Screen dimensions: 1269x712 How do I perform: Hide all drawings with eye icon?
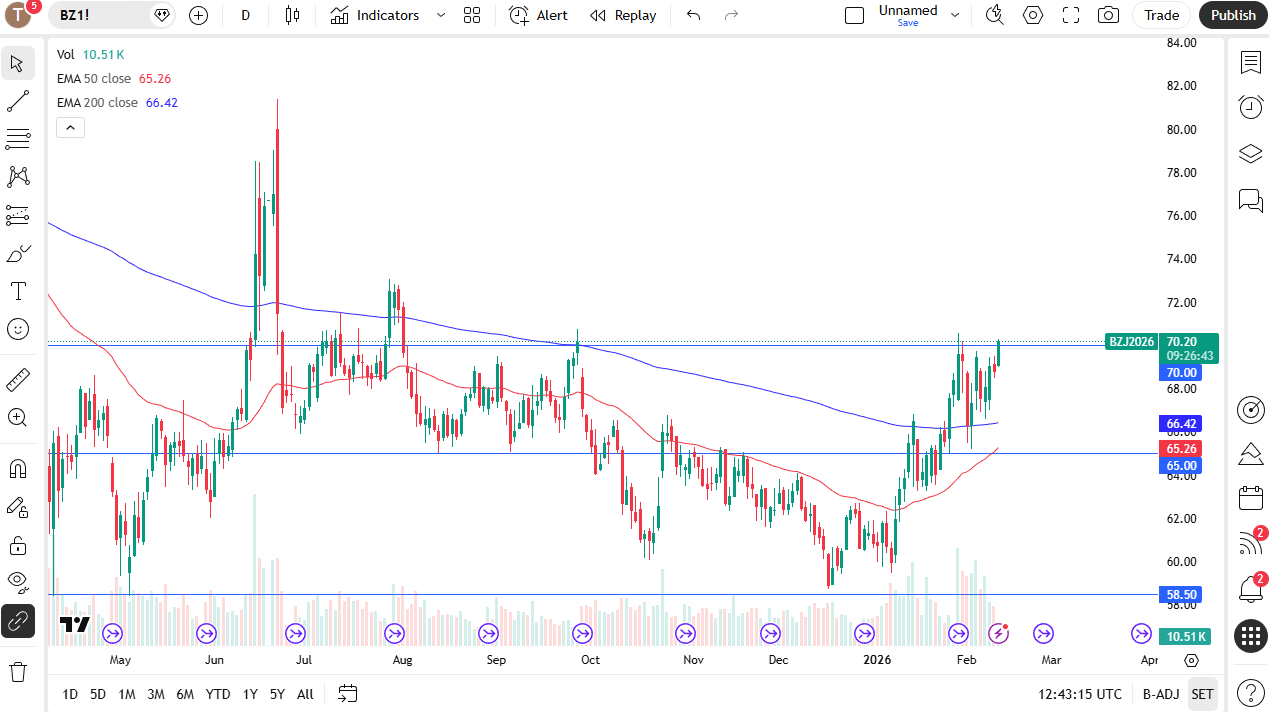[x=18, y=580]
